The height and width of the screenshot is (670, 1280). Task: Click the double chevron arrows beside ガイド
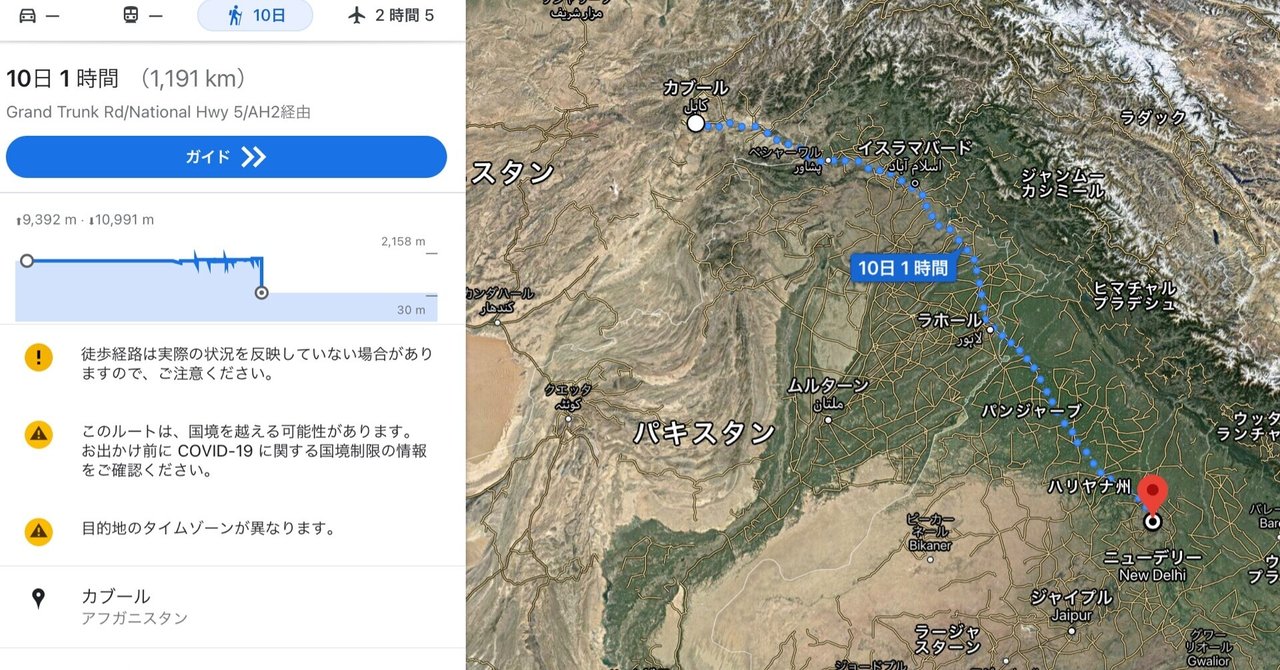[x=253, y=157]
